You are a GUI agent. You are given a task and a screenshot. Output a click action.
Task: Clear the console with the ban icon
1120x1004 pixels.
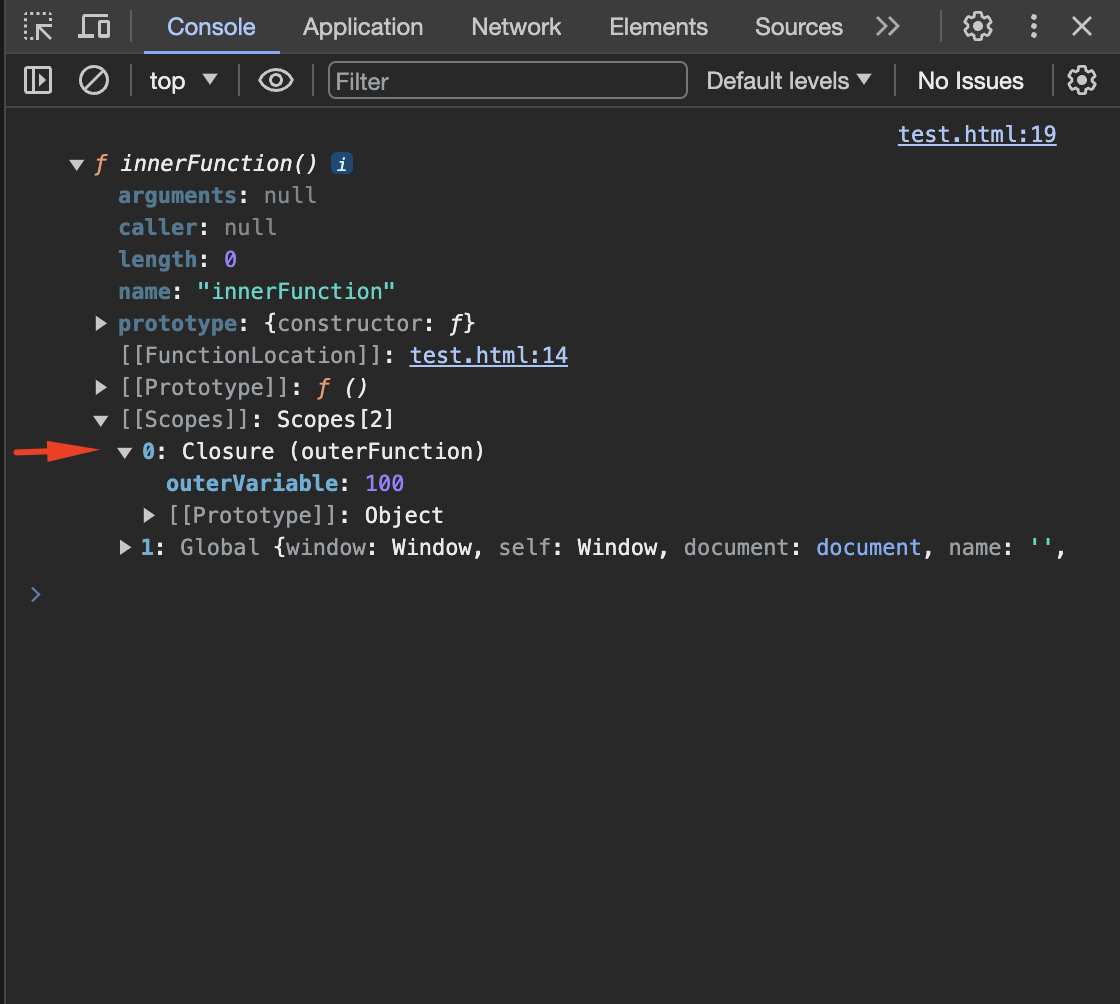(x=94, y=80)
